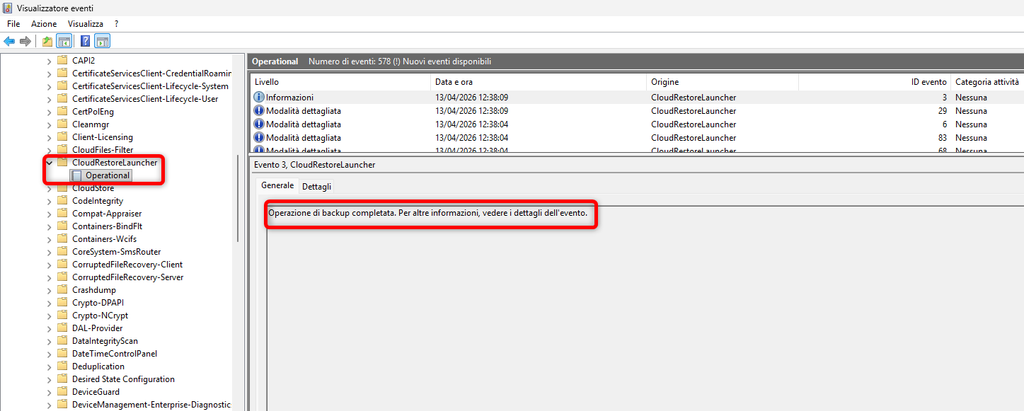The width and height of the screenshot is (1024, 411).
Task: Select CorruptedFileRecovery-Server in the tree
Action: [x=128, y=277]
